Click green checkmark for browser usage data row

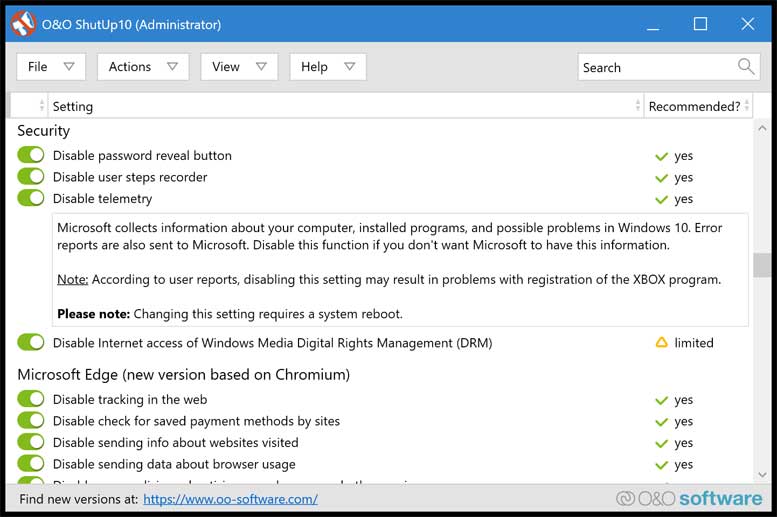point(661,465)
